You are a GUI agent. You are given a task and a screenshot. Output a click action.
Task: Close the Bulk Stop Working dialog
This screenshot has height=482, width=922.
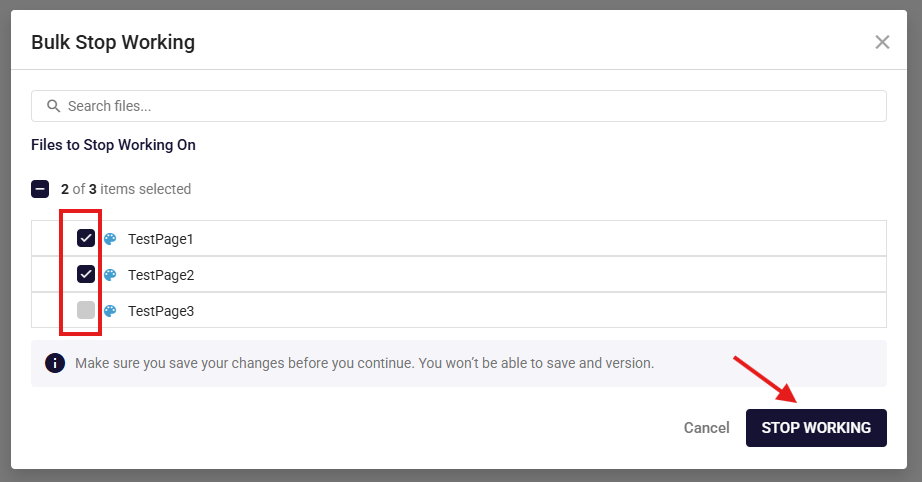coord(882,42)
